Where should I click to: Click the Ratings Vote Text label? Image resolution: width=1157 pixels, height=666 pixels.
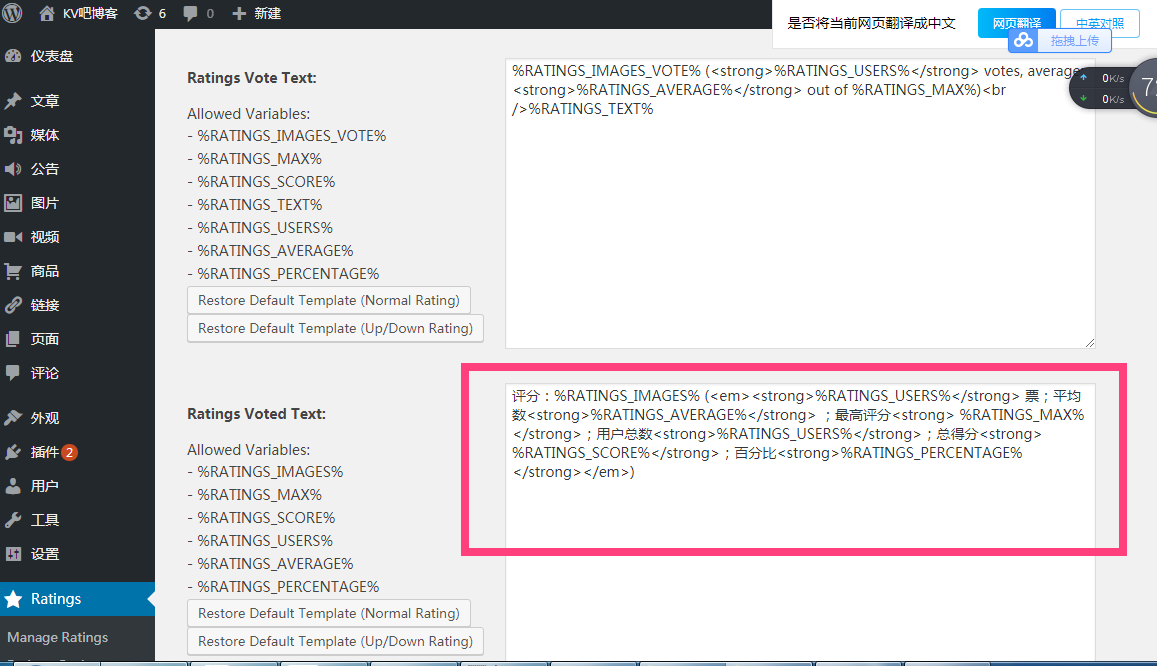coord(252,78)
